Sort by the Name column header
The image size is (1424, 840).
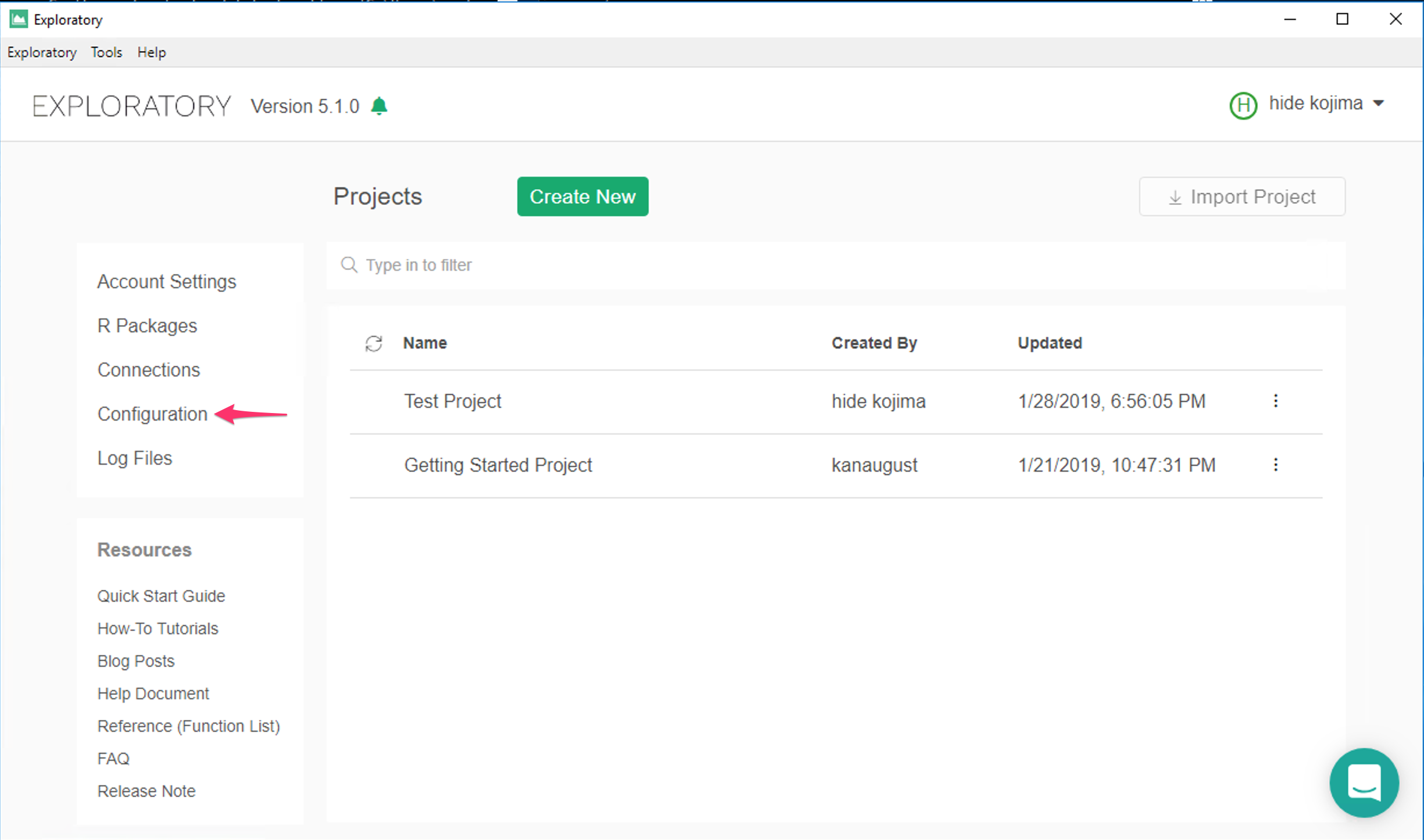coord(425,343)
